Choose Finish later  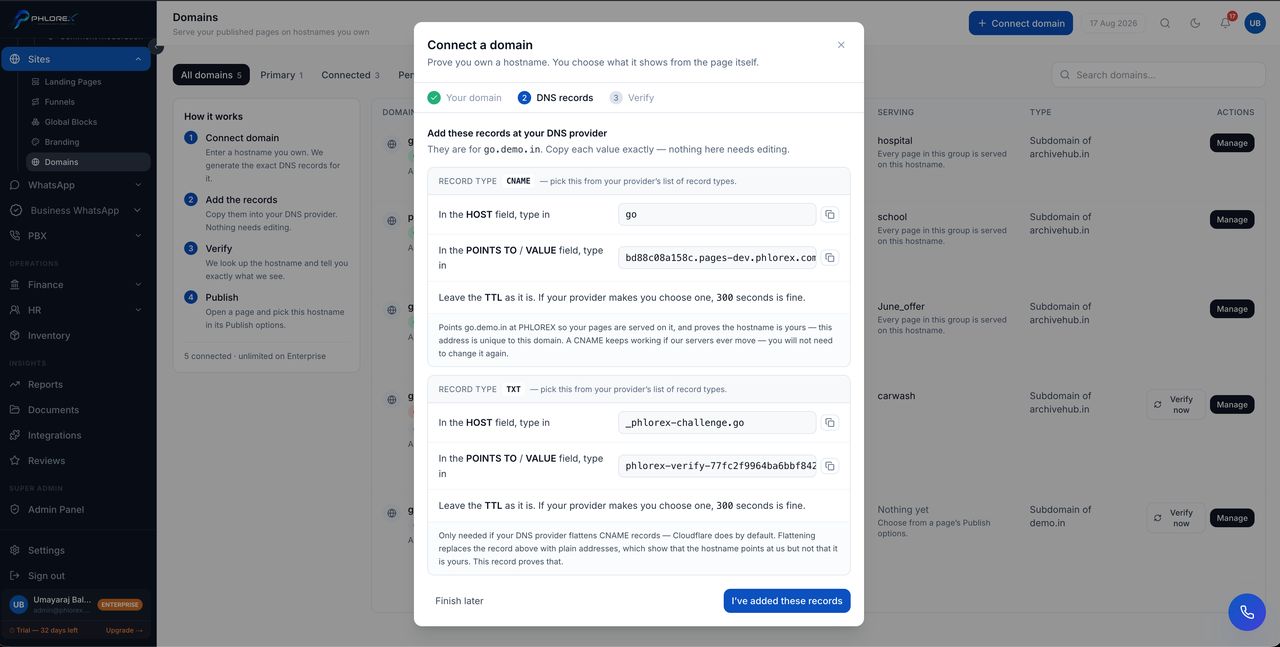click(459, 601)
